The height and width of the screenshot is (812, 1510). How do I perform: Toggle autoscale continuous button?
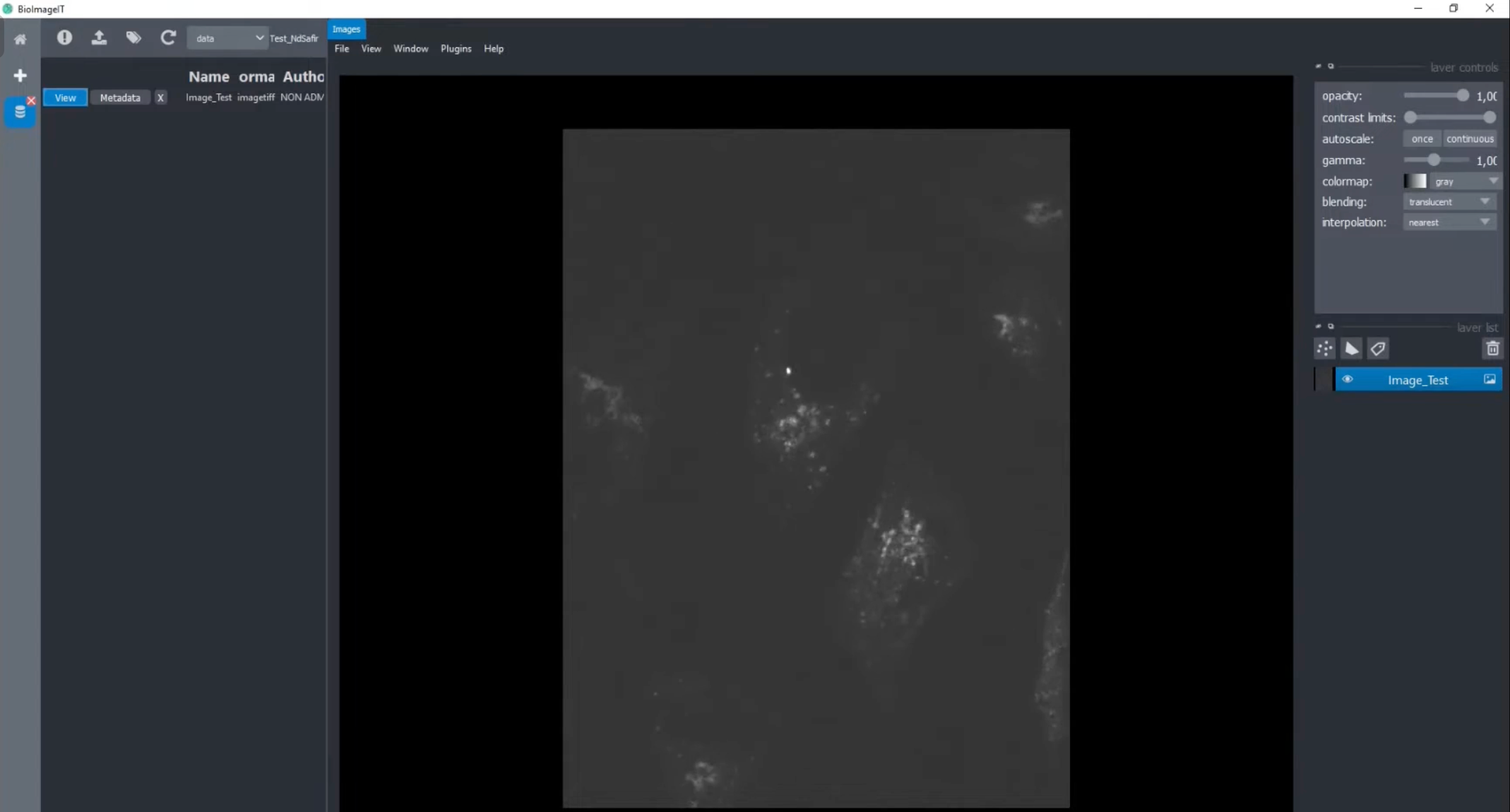[1470, 139]
